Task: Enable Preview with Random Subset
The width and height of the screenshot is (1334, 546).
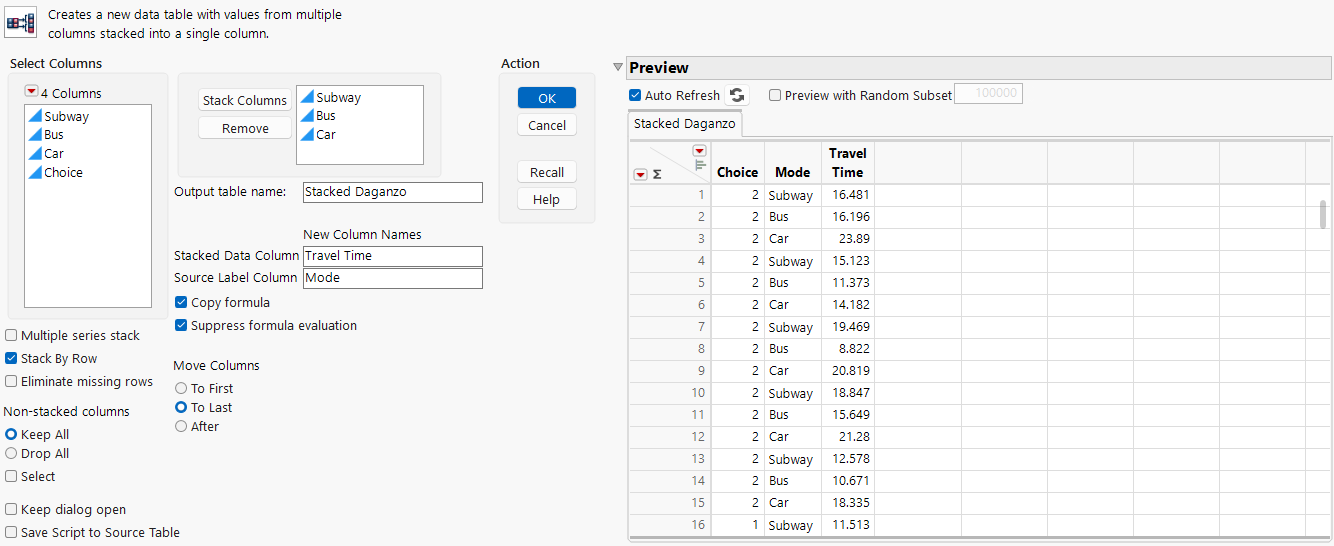Action: click(775, 95)
